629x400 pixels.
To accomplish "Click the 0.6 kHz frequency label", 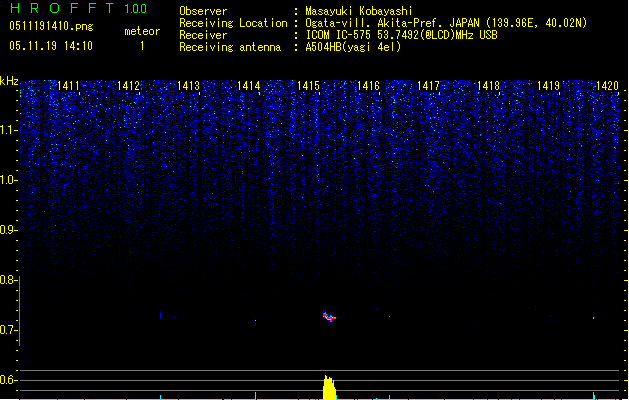I will [x=8, y=380].
